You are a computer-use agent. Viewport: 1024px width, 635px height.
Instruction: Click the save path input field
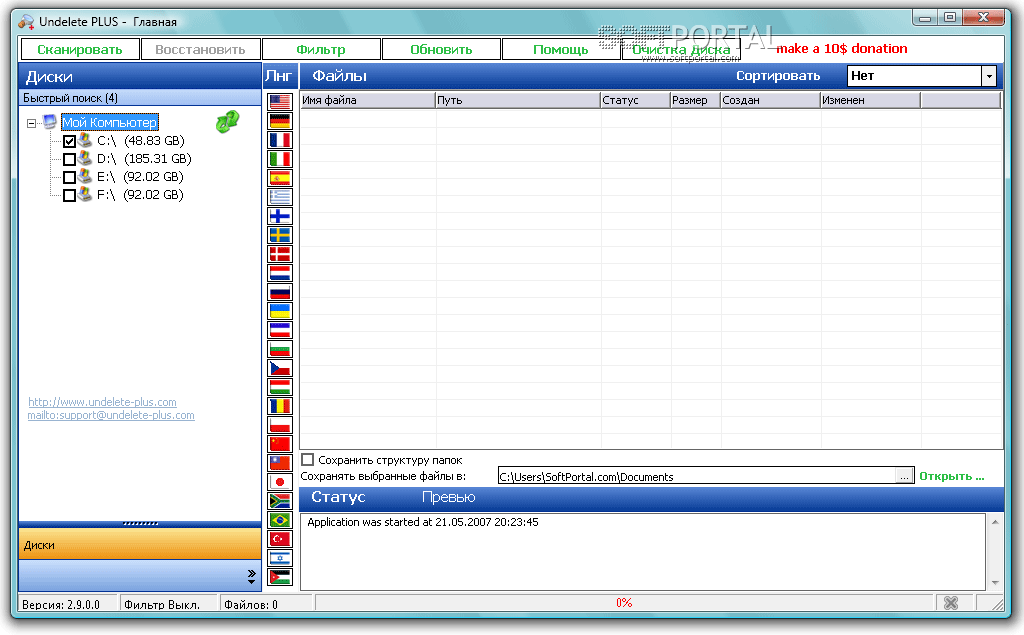pos(697,476)
